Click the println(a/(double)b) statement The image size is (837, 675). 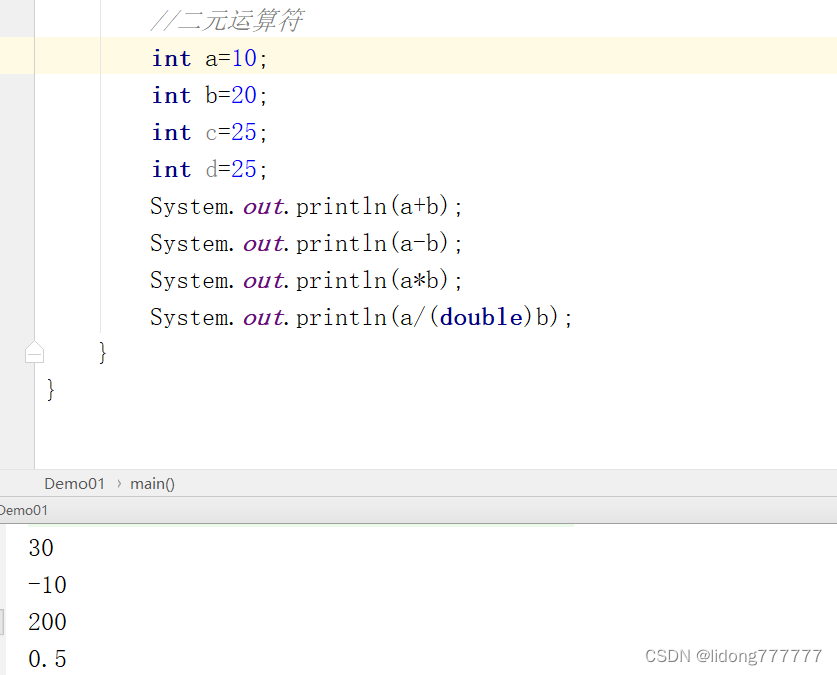click(x=361, y=317)
